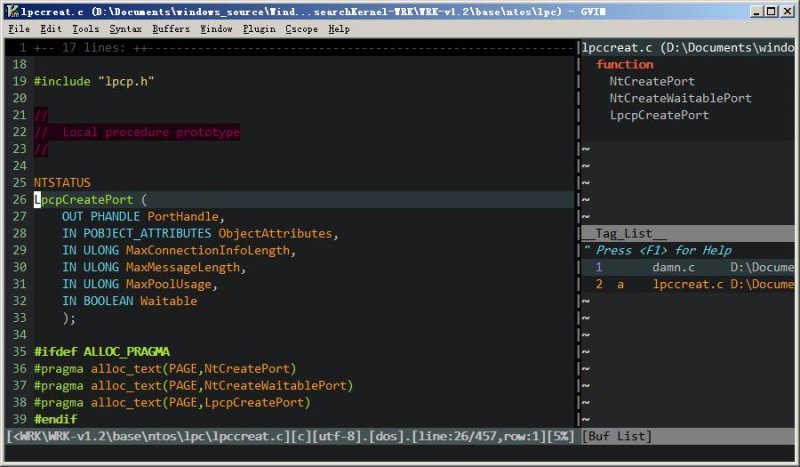Open the Cscope menu

pyautogui.click(x=301, y=29)
